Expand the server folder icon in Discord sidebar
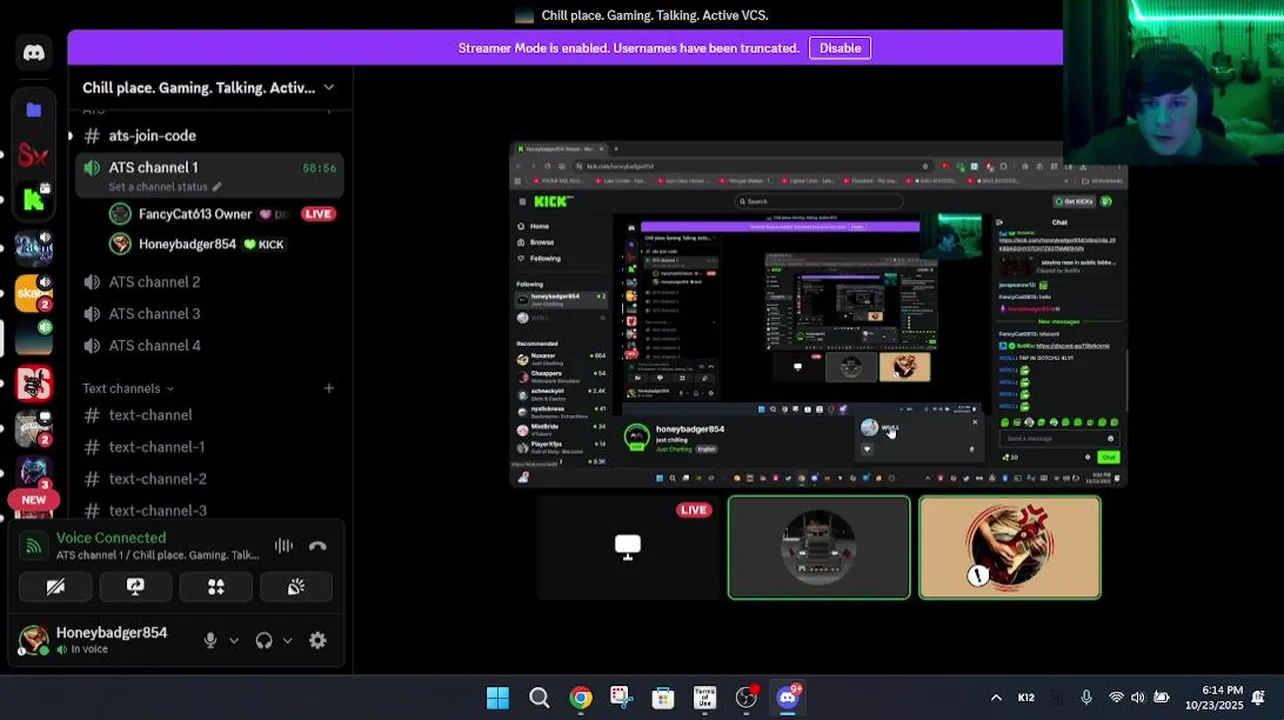Screen dimensions: 1284x720 tap(34, 110)
